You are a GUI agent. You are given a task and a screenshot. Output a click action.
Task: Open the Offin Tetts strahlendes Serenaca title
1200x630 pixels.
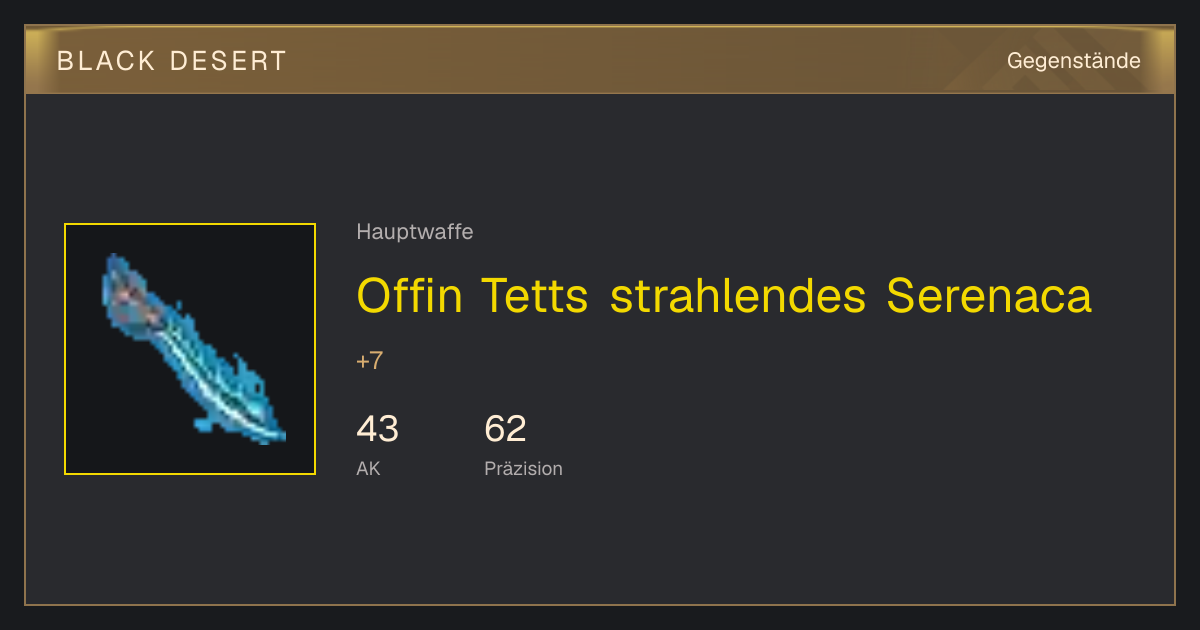tap(724, 296)
